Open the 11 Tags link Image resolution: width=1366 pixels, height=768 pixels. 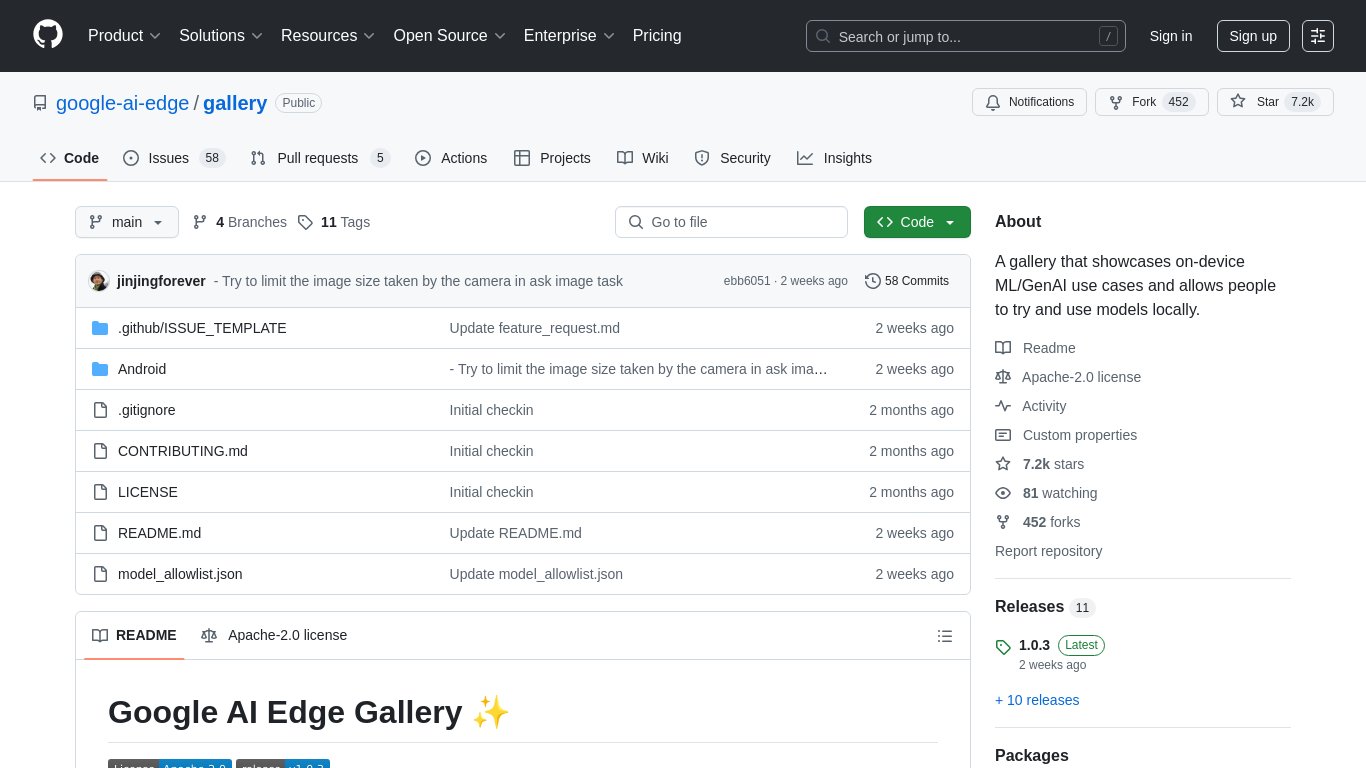click(x=334, y=222)
